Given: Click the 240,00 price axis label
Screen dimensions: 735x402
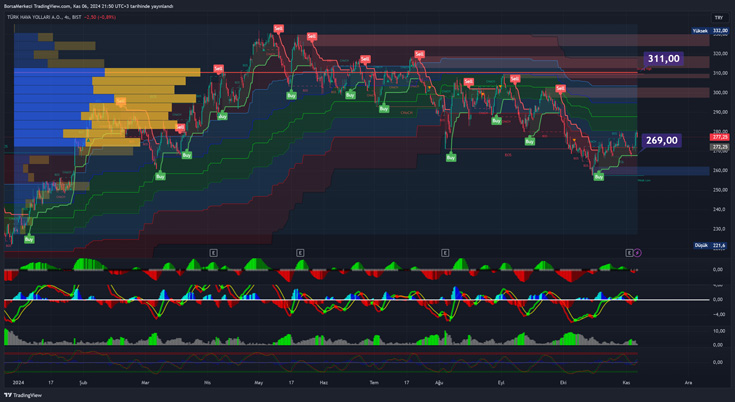Looking at the screenshot, I should 720,209.
